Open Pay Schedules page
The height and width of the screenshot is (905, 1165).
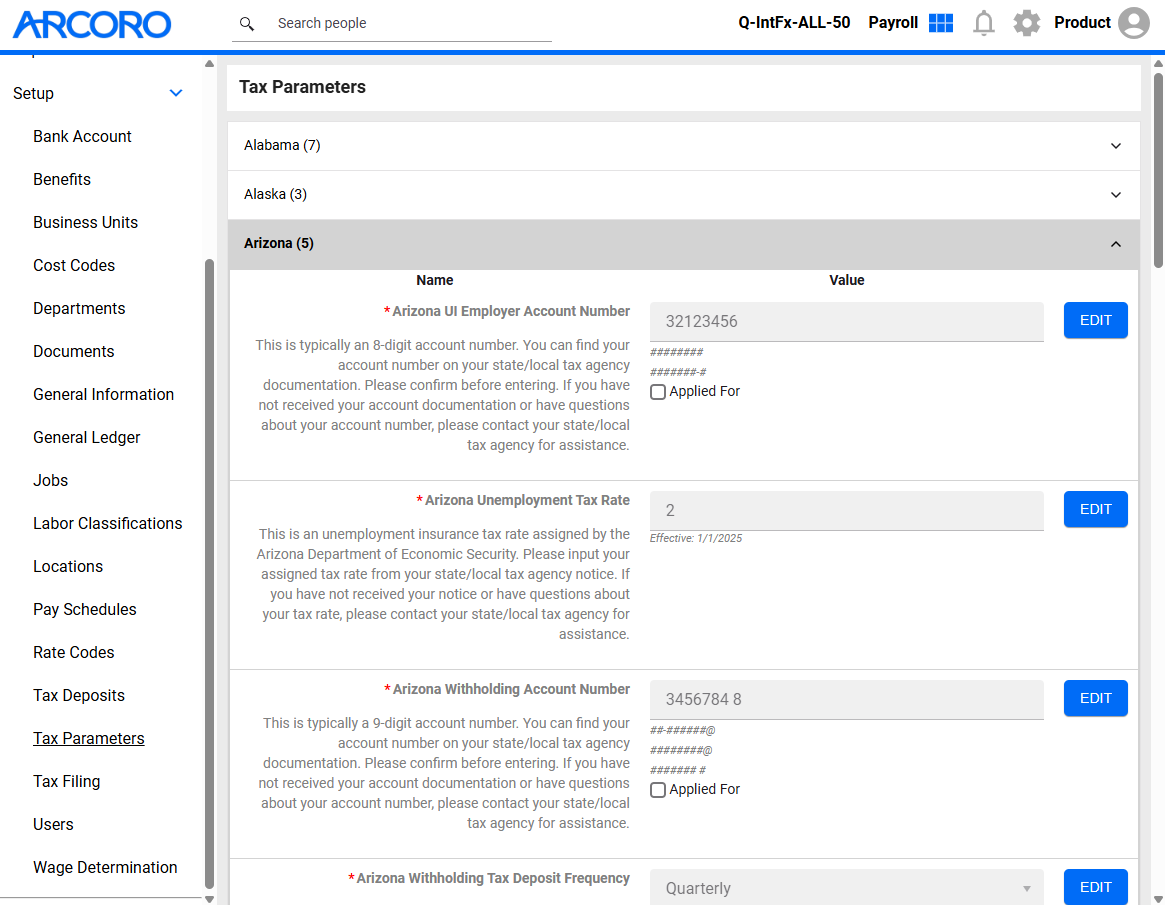click(85, 611)
